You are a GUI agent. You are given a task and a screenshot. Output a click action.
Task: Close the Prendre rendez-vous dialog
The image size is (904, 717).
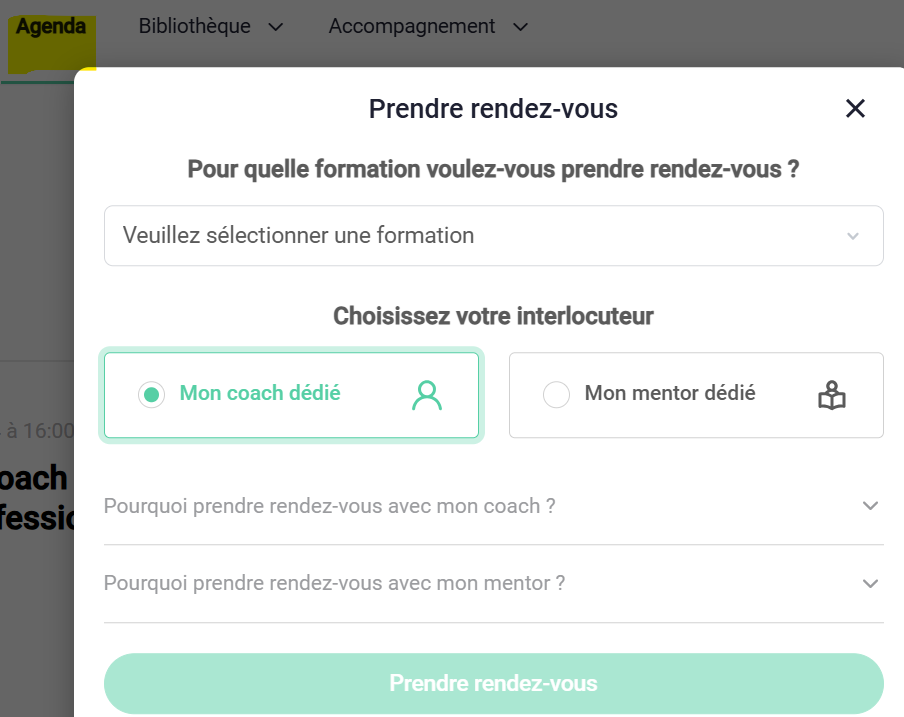855,109
